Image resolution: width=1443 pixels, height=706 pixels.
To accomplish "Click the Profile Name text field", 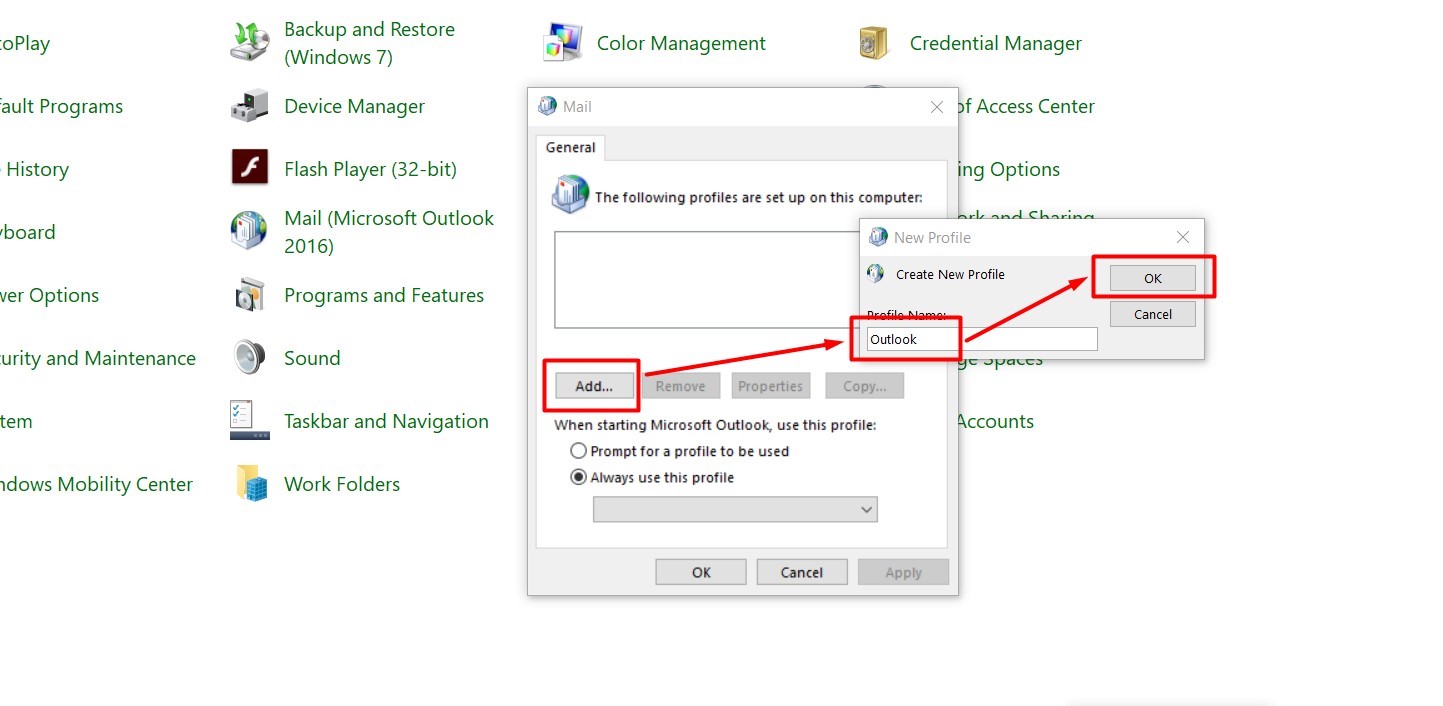I will pos(982,339).
